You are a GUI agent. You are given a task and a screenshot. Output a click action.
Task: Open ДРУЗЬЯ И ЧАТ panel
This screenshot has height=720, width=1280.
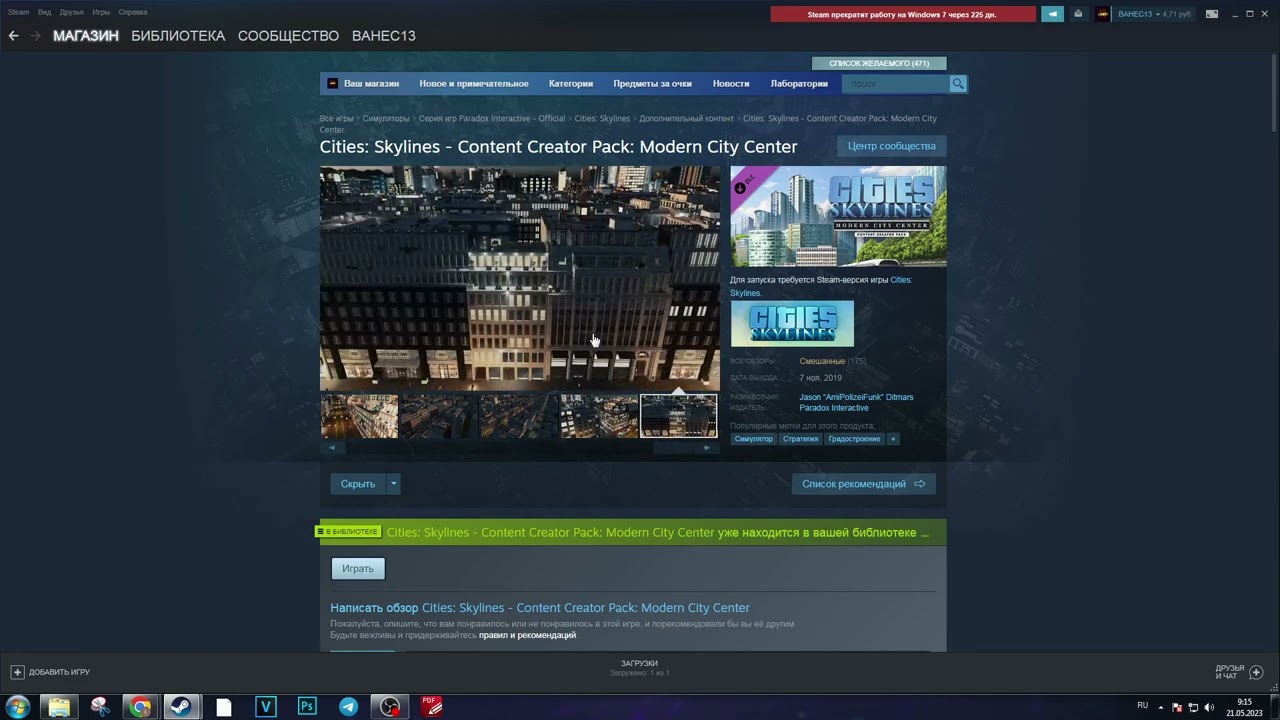pos(1239,672)
